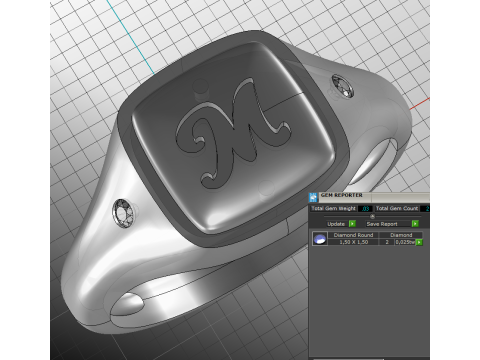Select the round diamond on the ring's left shoulder
Image resolution: width=480 pixels, height=360 pixels.
123,214
